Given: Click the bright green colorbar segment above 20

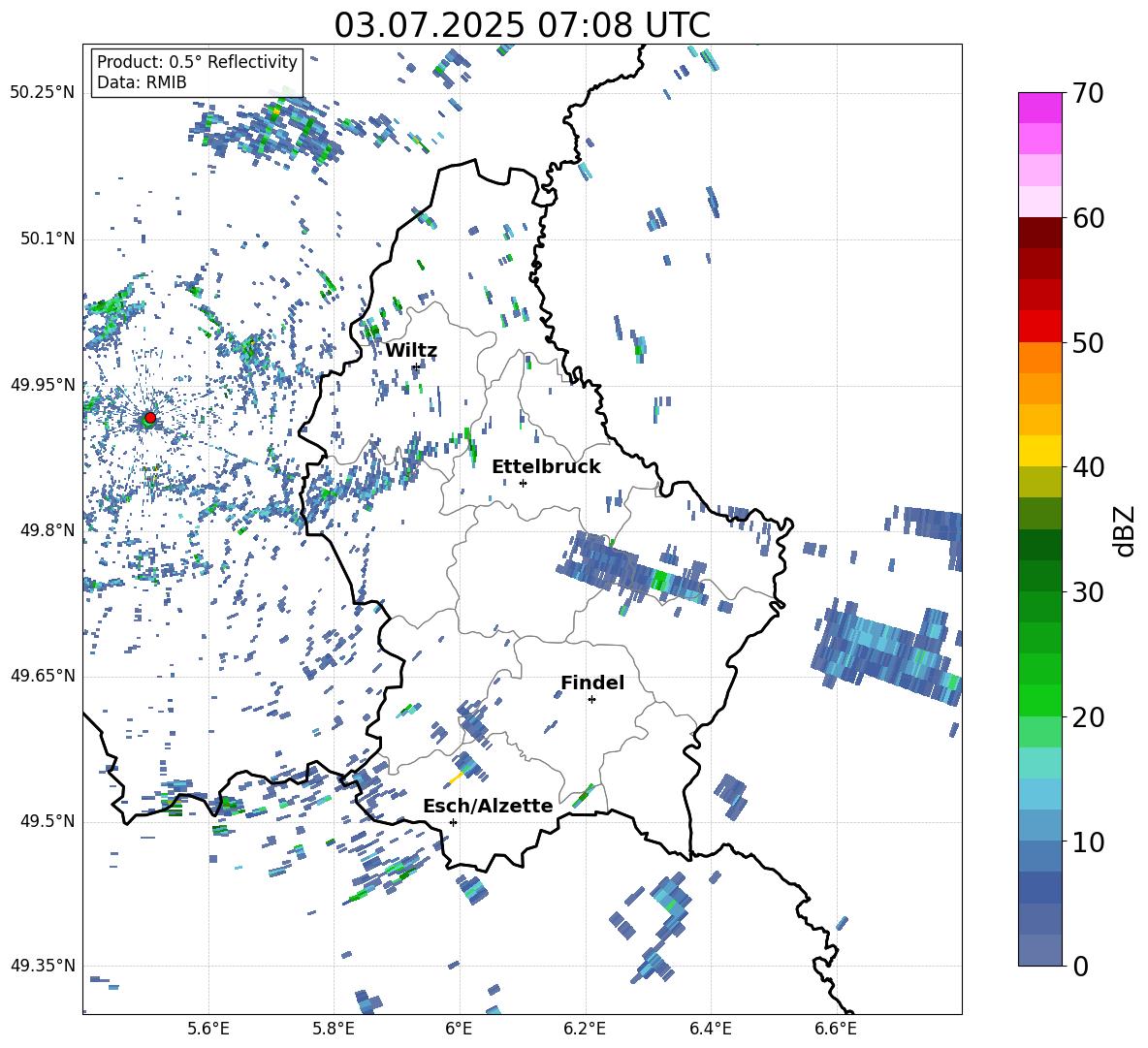Looking at the screenshot, I should (x=1039, y=700).
